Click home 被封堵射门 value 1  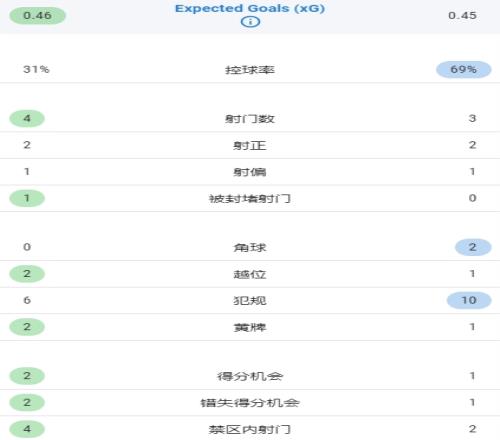click(27, 198)
